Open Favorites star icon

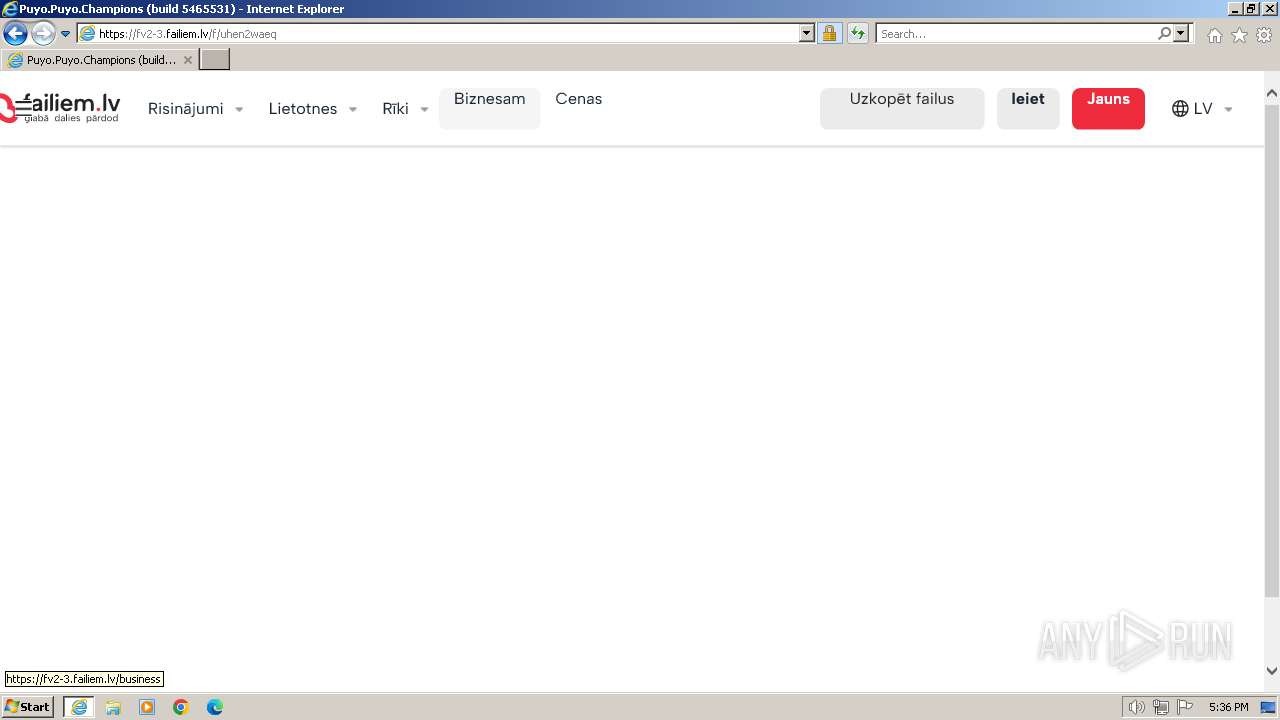tap(1239, 35)
